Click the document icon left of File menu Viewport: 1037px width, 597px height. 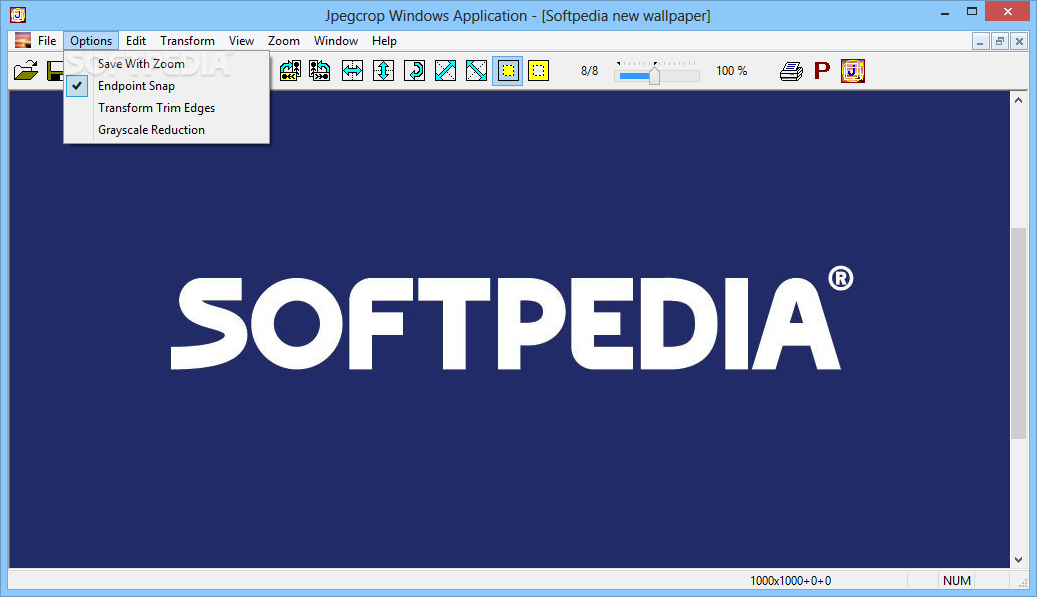[x=23, y=40]
